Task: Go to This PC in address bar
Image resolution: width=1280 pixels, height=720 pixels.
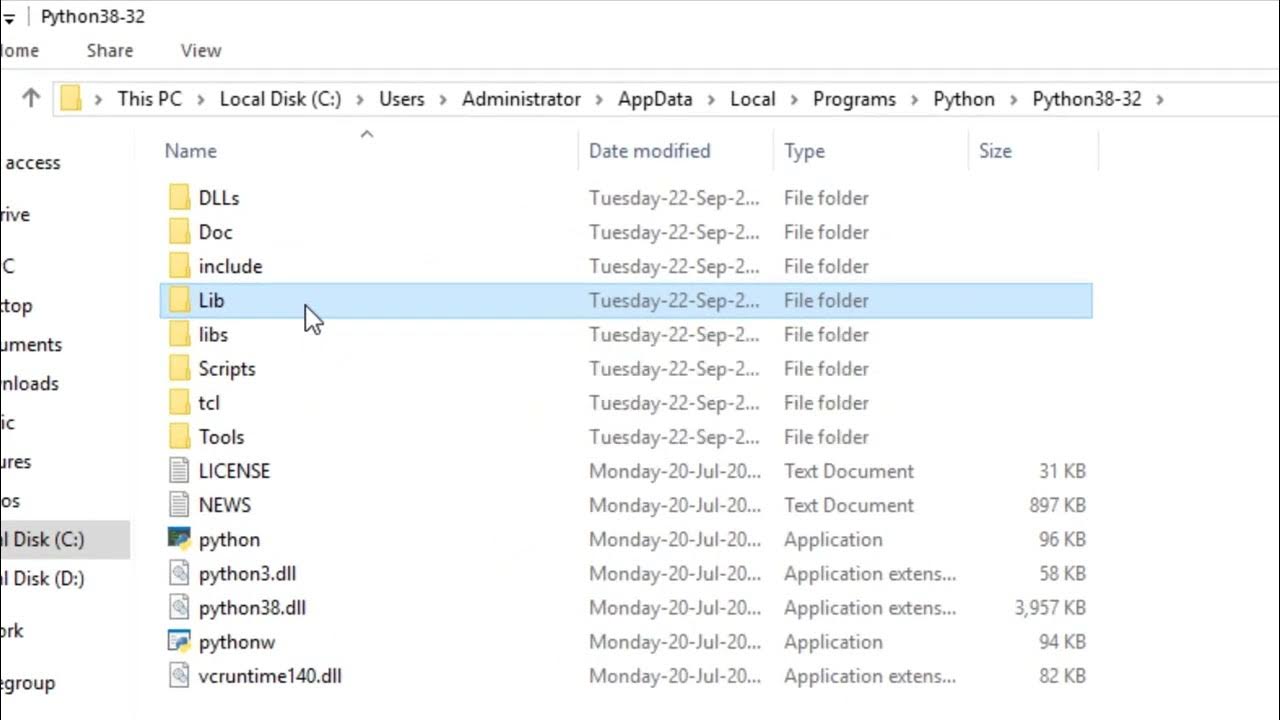Action: point(150,99)
